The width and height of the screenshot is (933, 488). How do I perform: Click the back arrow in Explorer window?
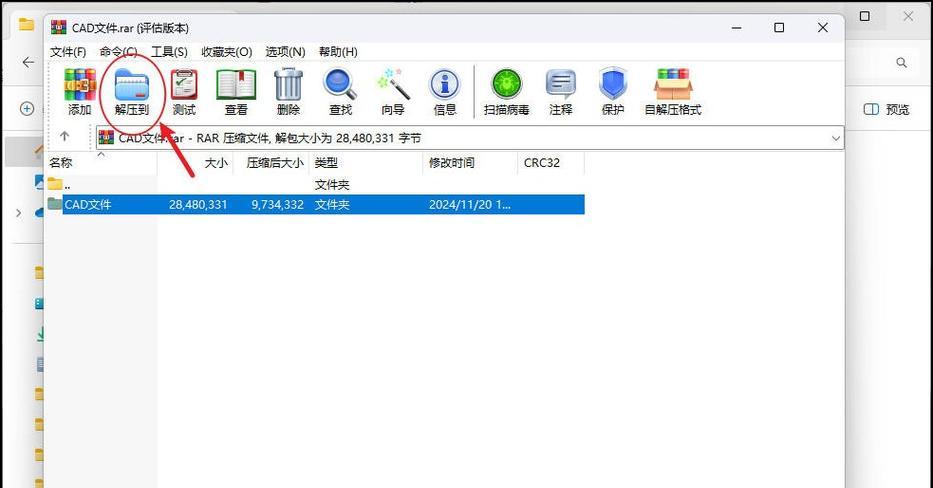(28, 62)
